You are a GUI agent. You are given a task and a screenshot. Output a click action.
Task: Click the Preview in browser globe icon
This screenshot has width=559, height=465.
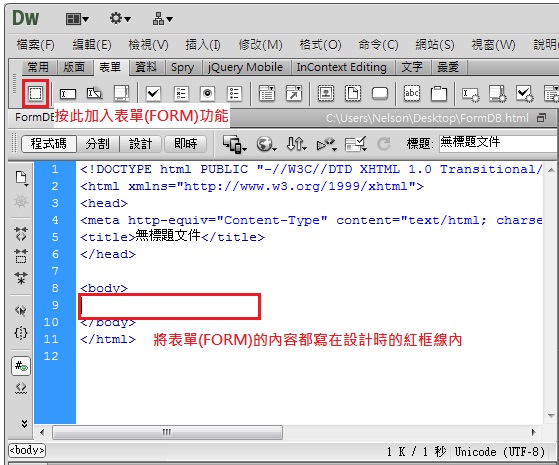coord(266,144)
